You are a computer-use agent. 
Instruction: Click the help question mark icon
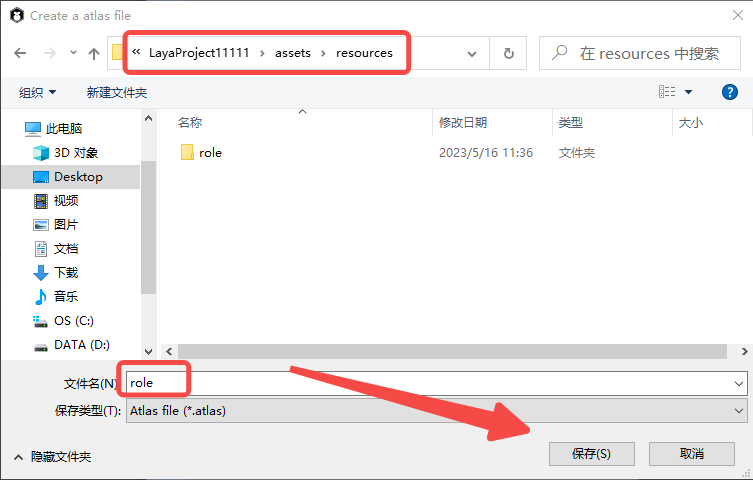(x=729, y=92)
